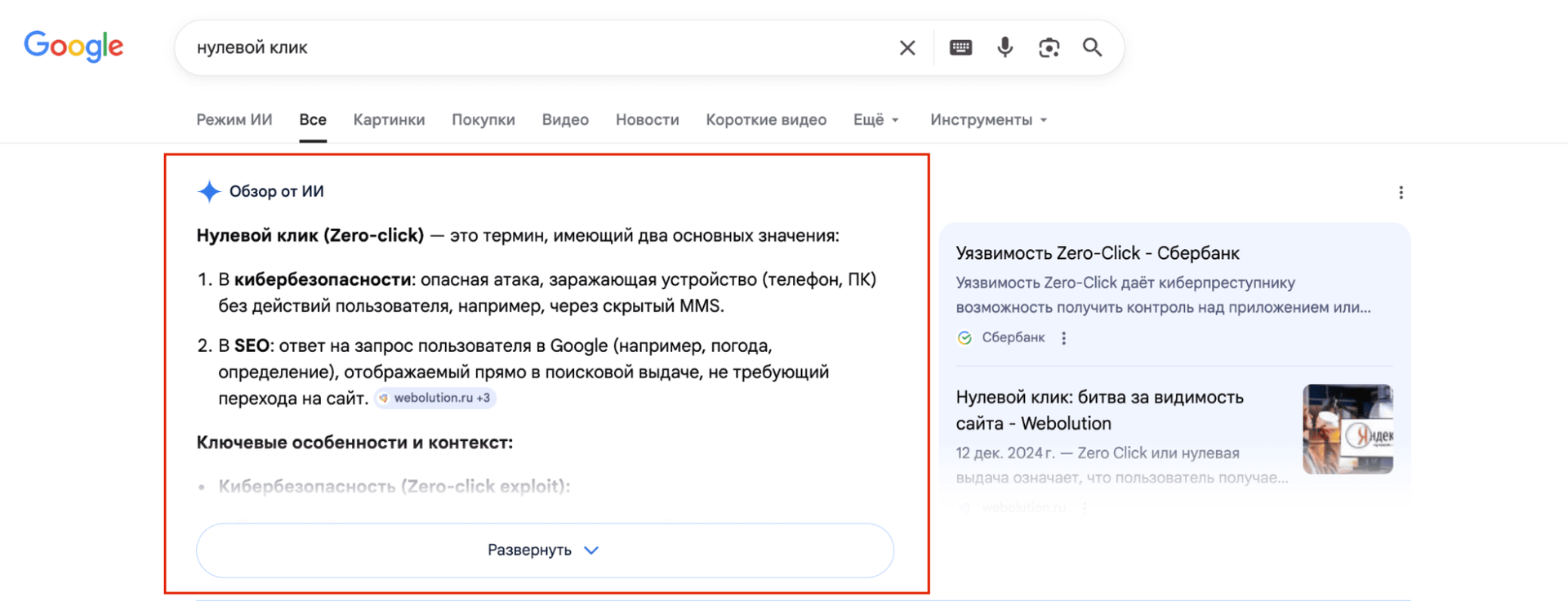This screenshot has width=1568, height=615.
Task: Open three-dot menu above source cards
Action: tap(1401, 193)
